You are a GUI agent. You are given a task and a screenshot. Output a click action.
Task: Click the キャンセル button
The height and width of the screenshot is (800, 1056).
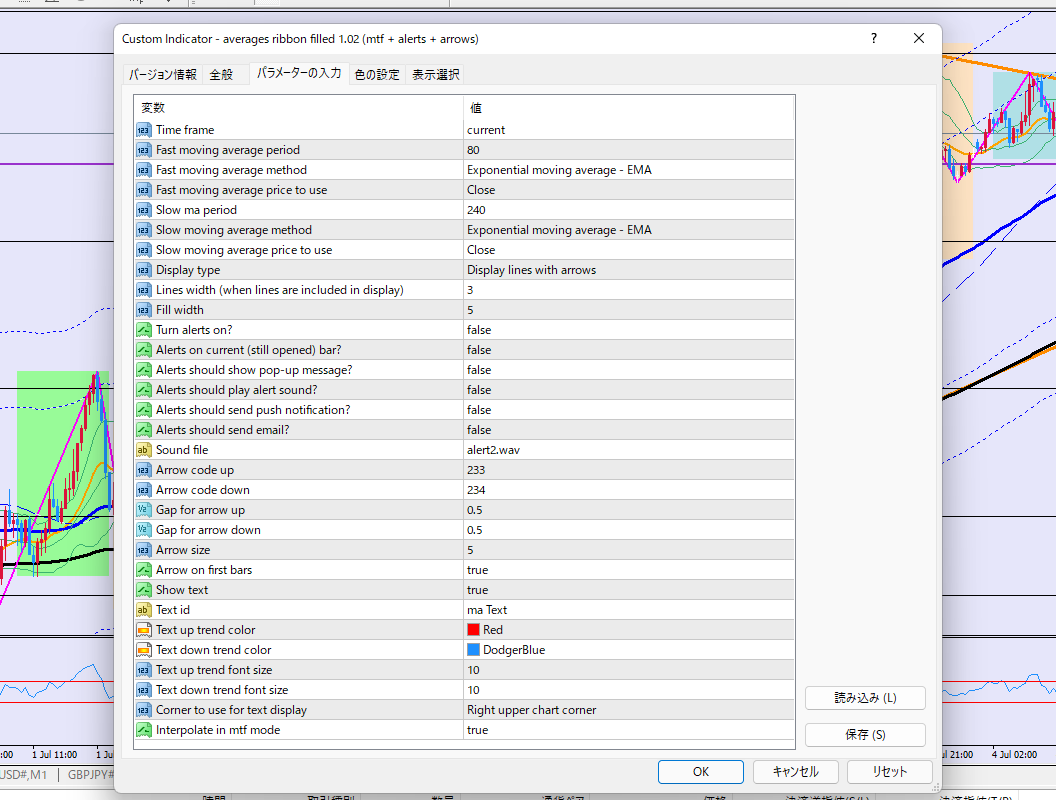pyautogui.click(x=795, y=772)
